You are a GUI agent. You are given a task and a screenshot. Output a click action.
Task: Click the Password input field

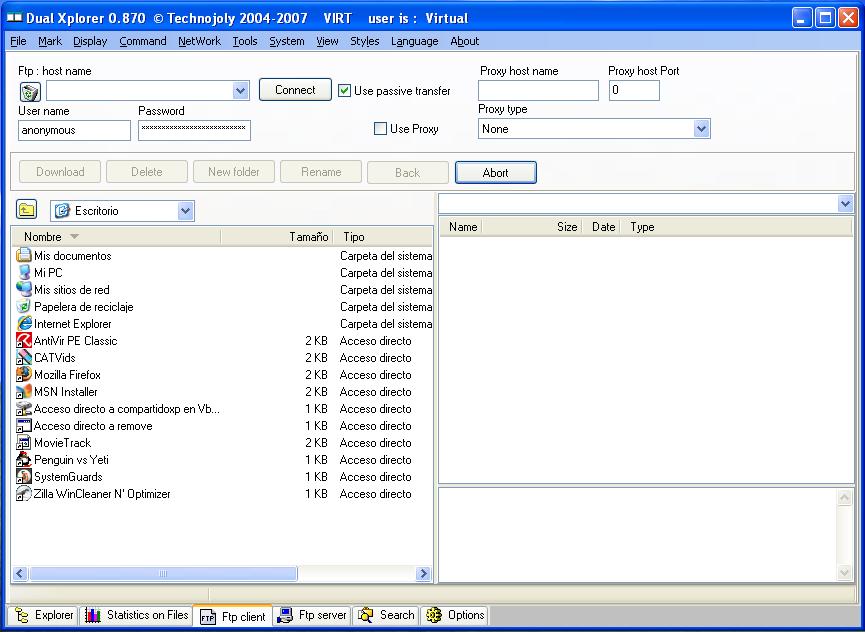click(x=194, y=131)
